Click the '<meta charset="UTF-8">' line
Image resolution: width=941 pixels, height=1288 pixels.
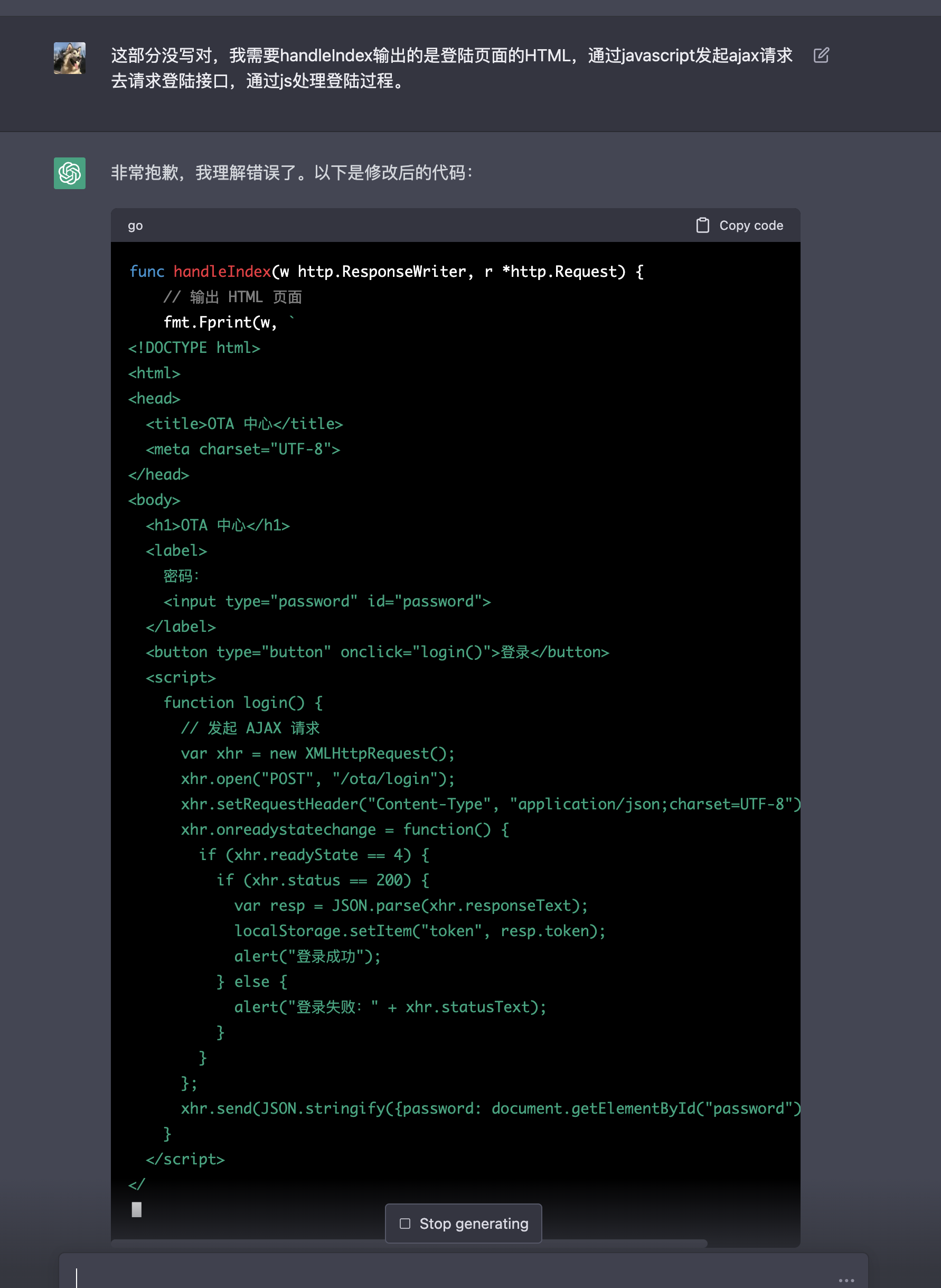243,449
